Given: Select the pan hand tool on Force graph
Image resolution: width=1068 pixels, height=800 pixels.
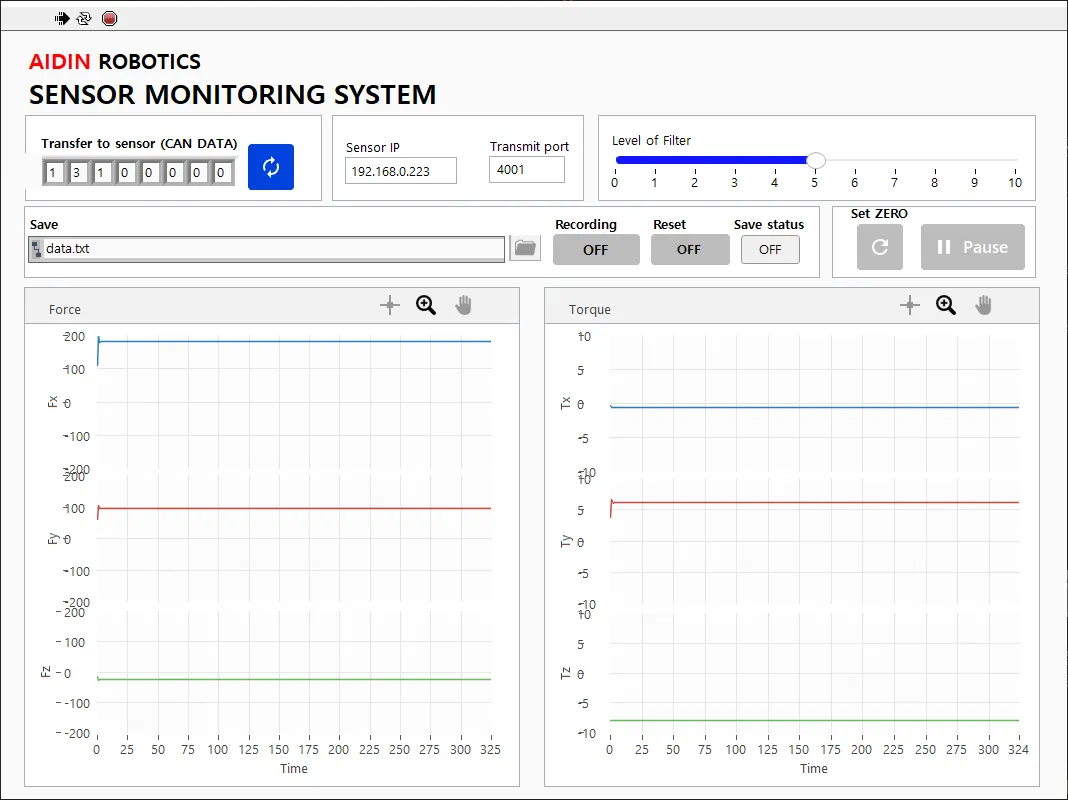Looking at the screenshot, I should [463, 306].
